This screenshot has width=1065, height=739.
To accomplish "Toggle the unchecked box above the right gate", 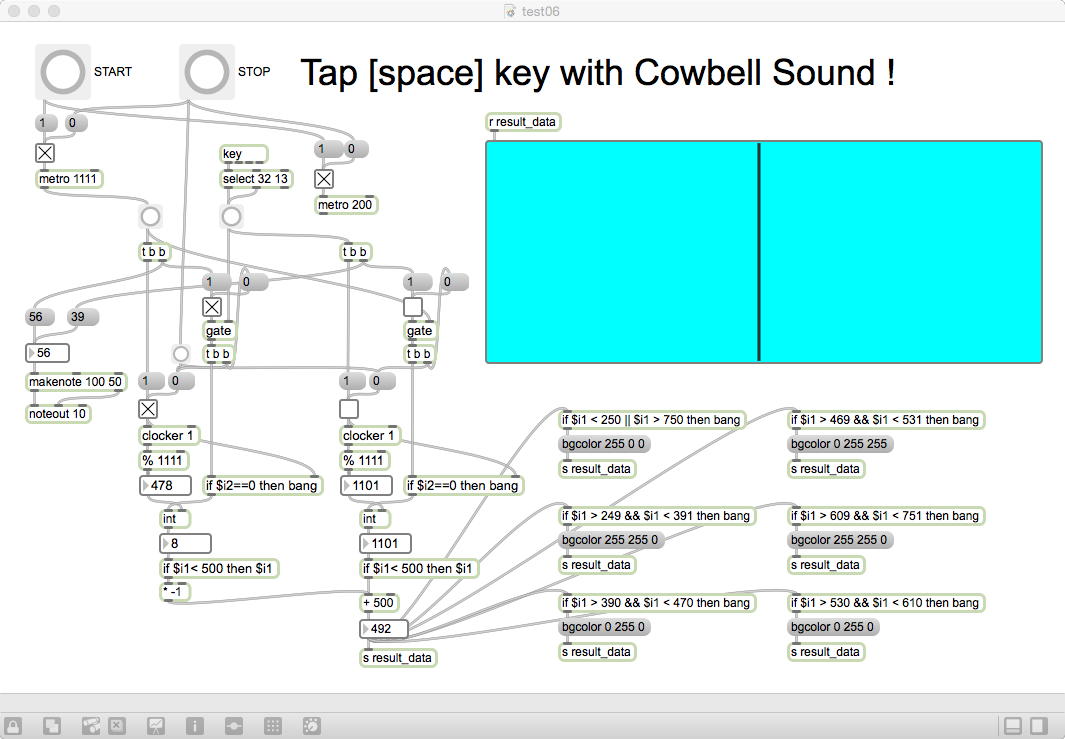I will point(413,307).
